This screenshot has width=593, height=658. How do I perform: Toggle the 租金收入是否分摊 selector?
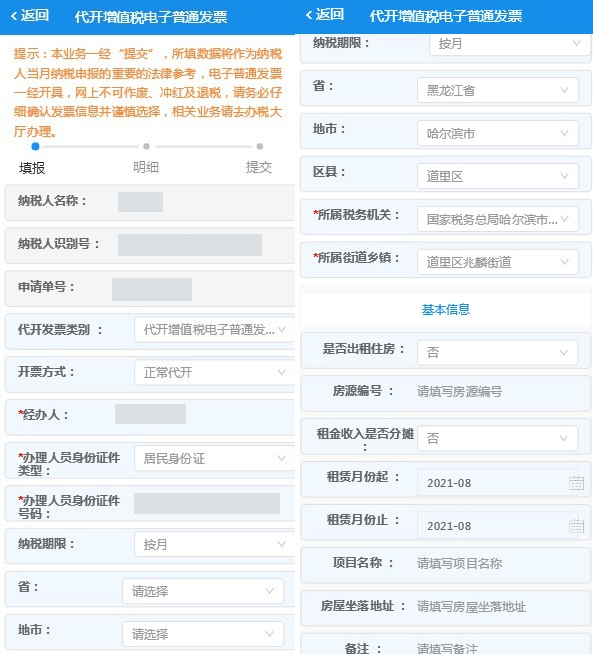pos(498,438)
